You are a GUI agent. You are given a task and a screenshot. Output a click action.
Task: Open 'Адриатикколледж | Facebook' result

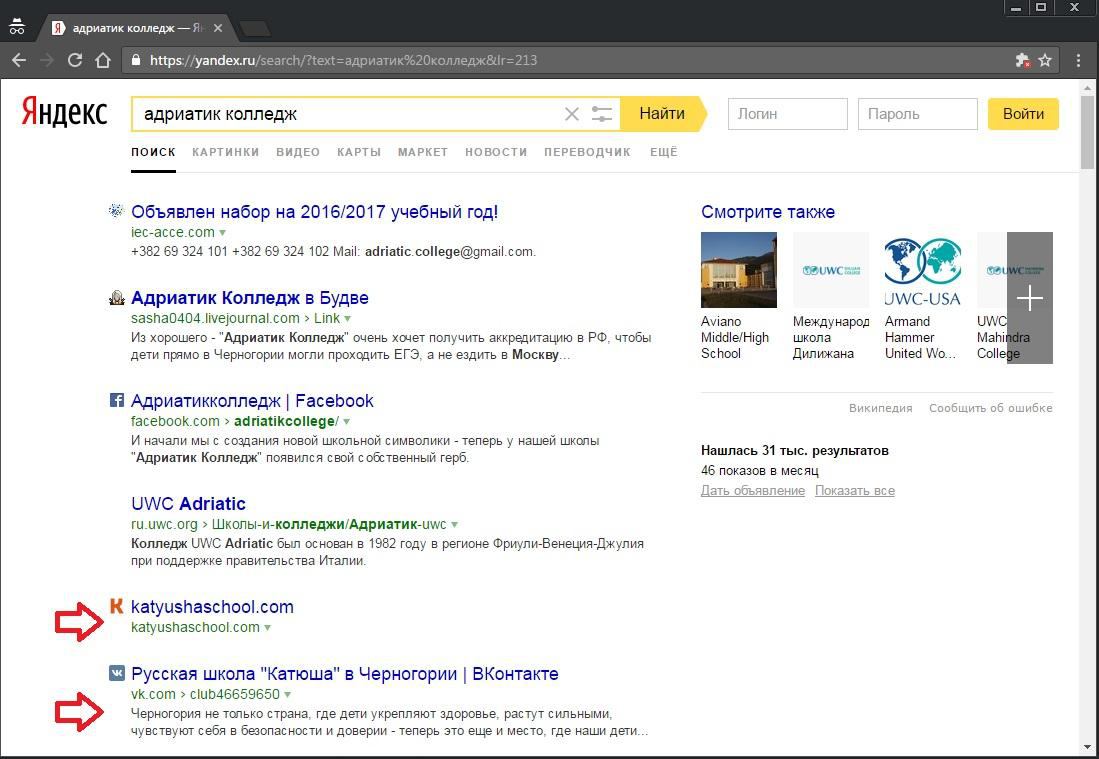pyautogui.click(x=252, y=401)
